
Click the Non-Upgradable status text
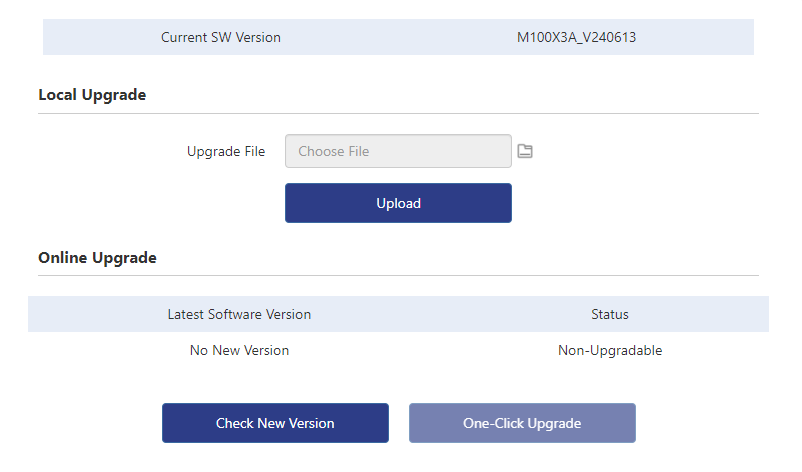pos(610,350)
